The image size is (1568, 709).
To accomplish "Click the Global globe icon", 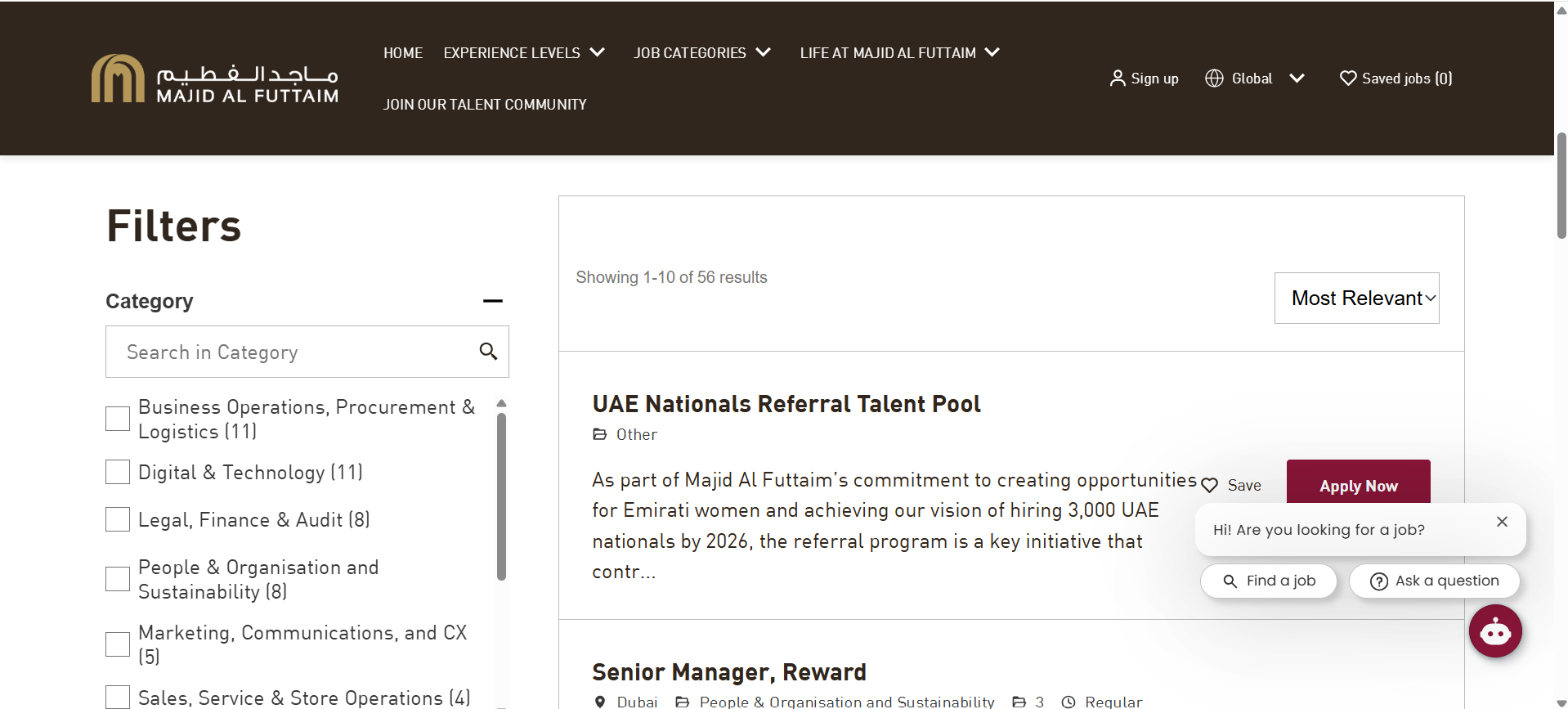I will [1214, 79].
